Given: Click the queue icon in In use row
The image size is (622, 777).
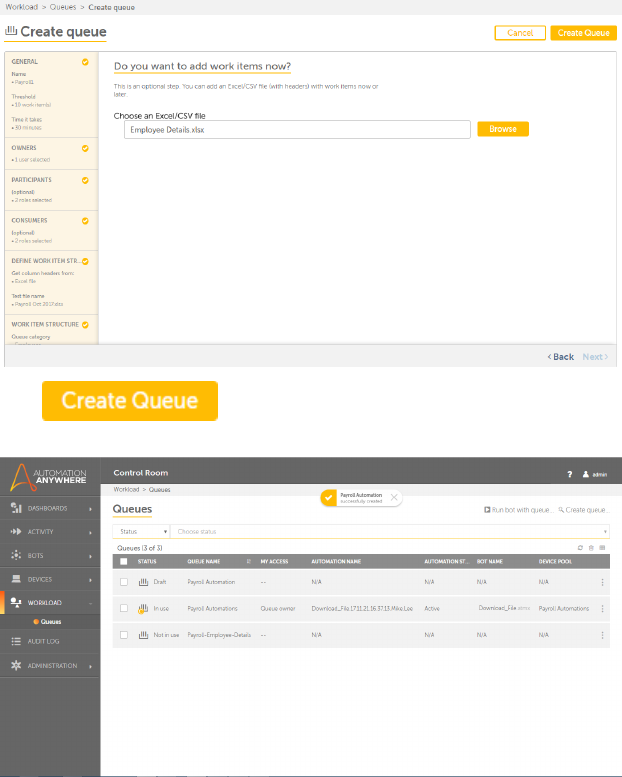Looking at the screenshot, I should point(143,608).
